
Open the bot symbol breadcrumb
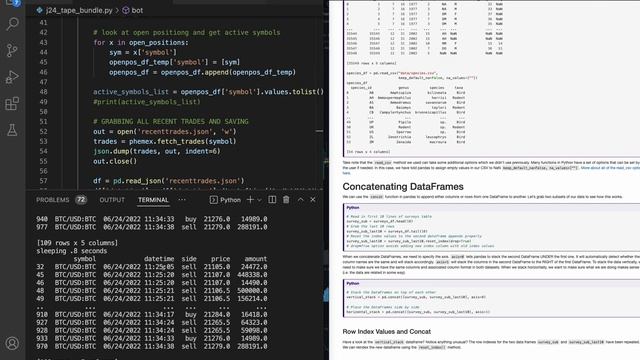133,10
